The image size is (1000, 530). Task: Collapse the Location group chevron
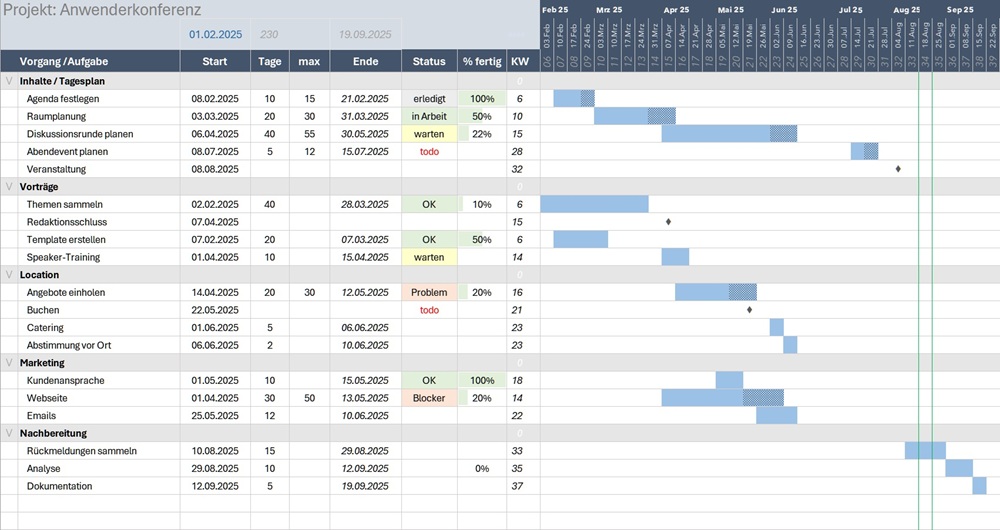coord(9,275)
